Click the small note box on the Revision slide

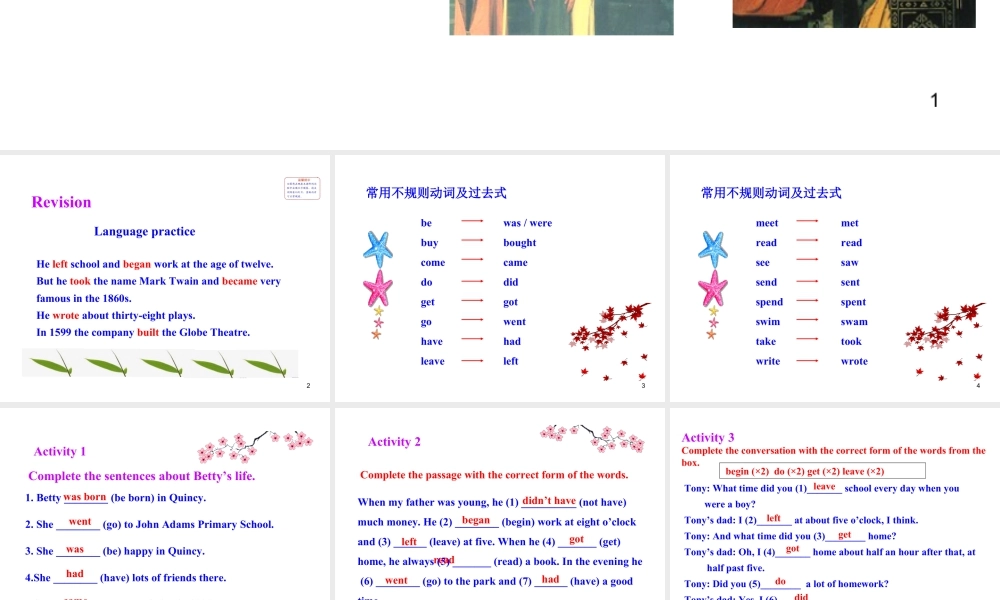(302, 189)
